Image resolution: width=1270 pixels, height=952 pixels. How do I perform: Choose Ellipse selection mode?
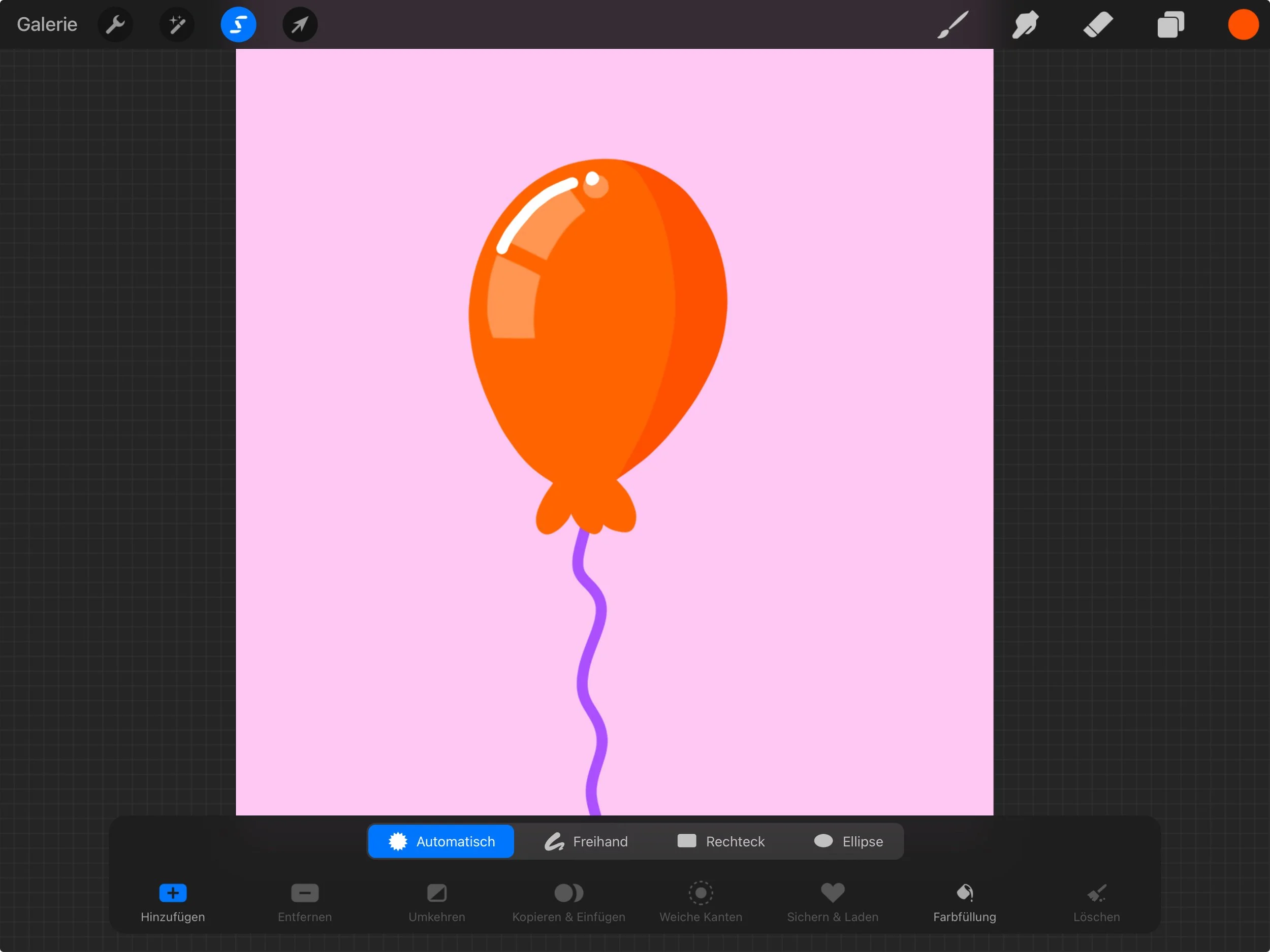click(x=848, y=841)
